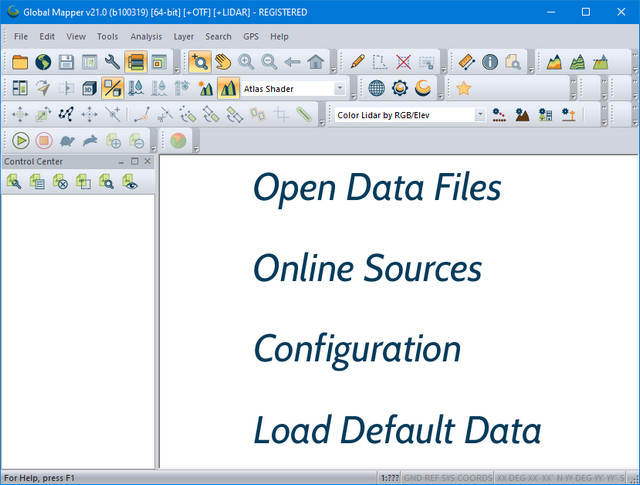Screen dimensions: 640x485
Task: Toggle the Control Center overlay panel button
Action: (x=135, y=62)
